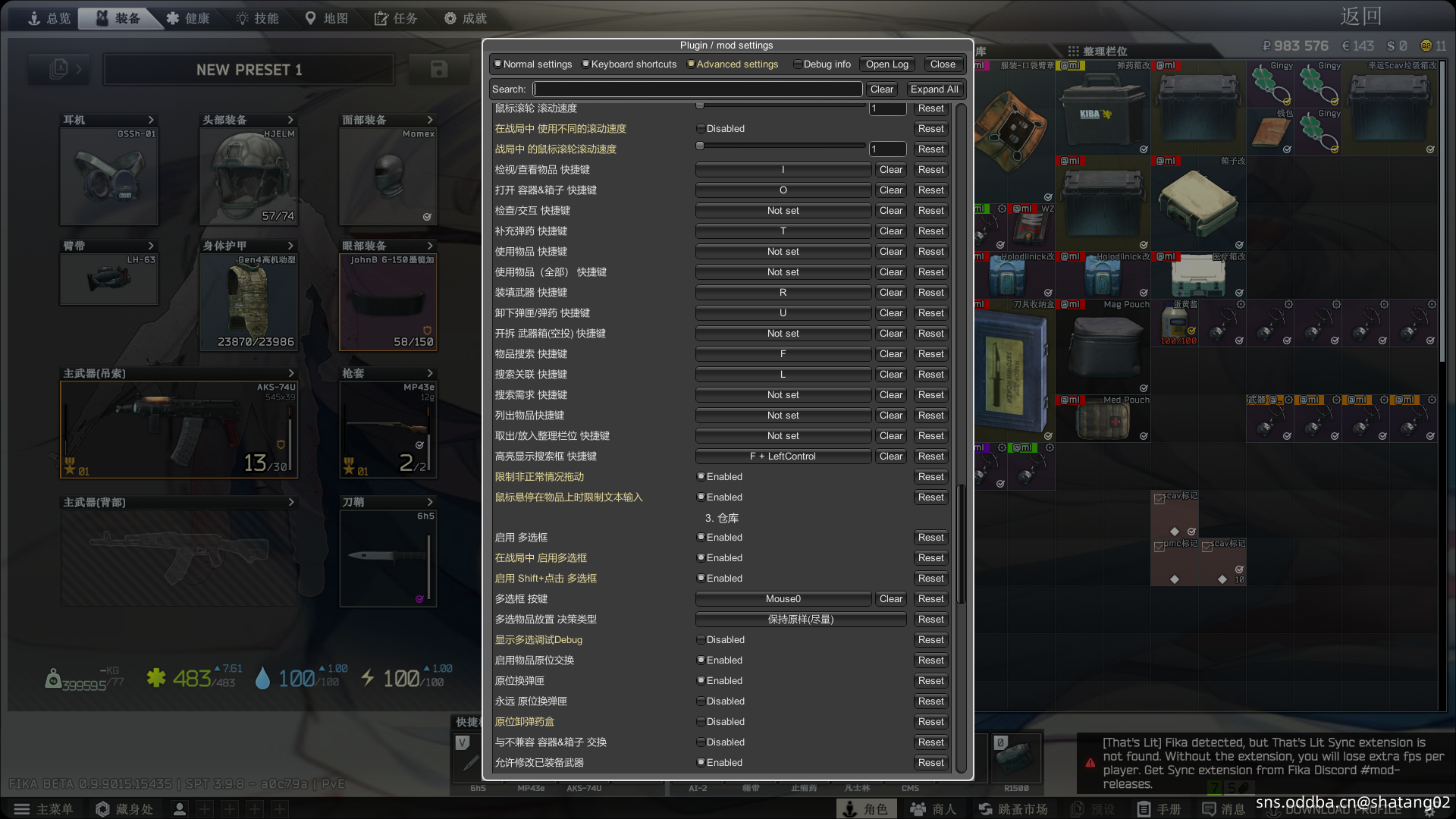Open the 任务 tab in the top menu
The image size is (1456, 819).
click(396, 18)
